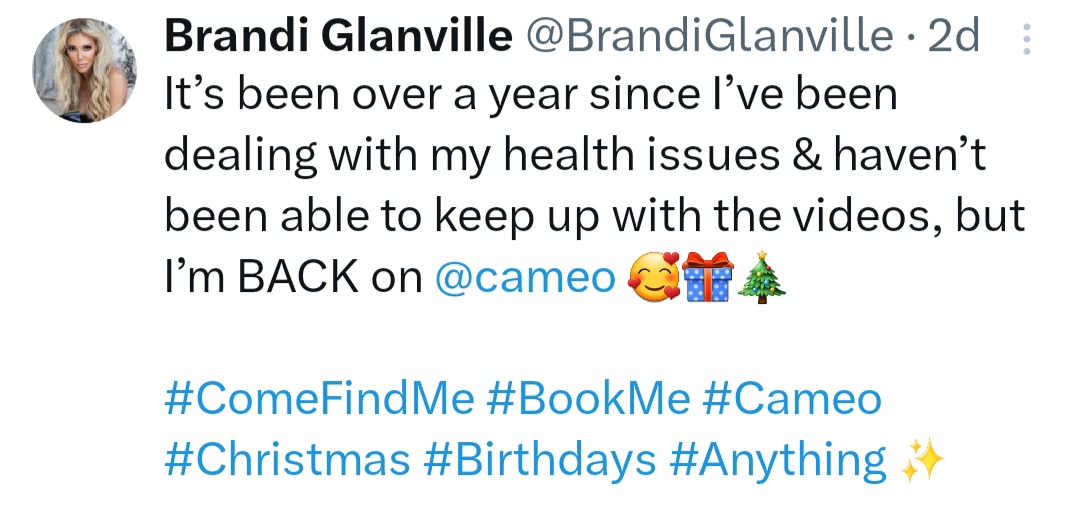Open the @cameo mention link
This screenshot has height=508, width=1080.
click(525, 278)
